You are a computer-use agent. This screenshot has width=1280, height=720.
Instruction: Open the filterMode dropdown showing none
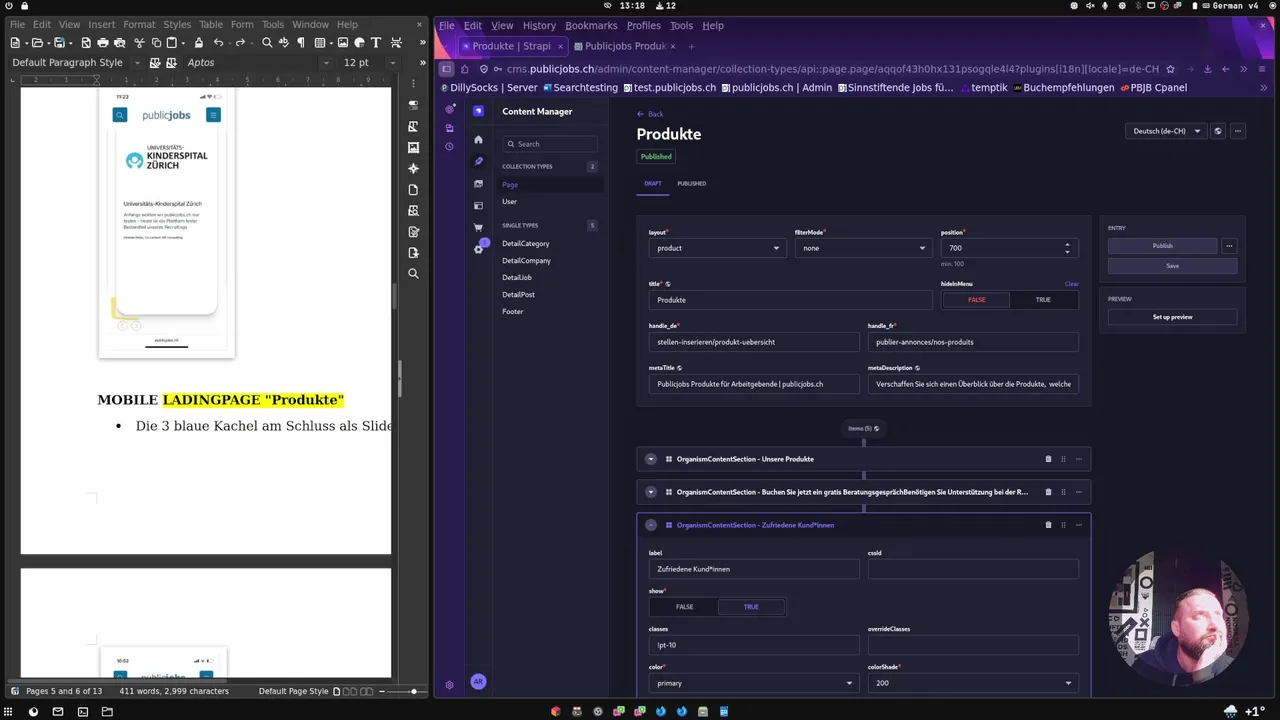point(864,248)
